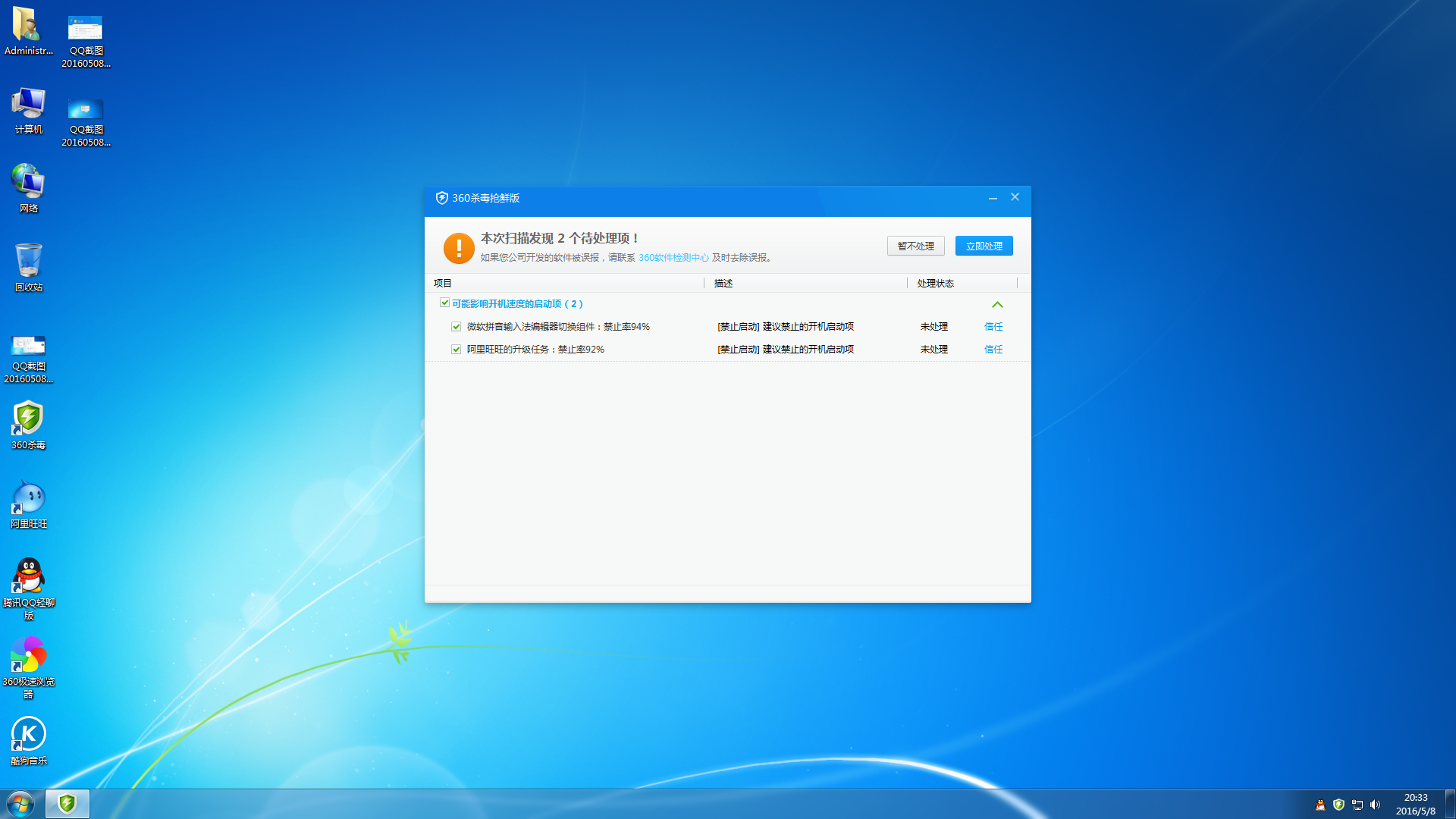Click the 360 shield taskbar button
1456x819 pixels.
[x=67, y=804]
